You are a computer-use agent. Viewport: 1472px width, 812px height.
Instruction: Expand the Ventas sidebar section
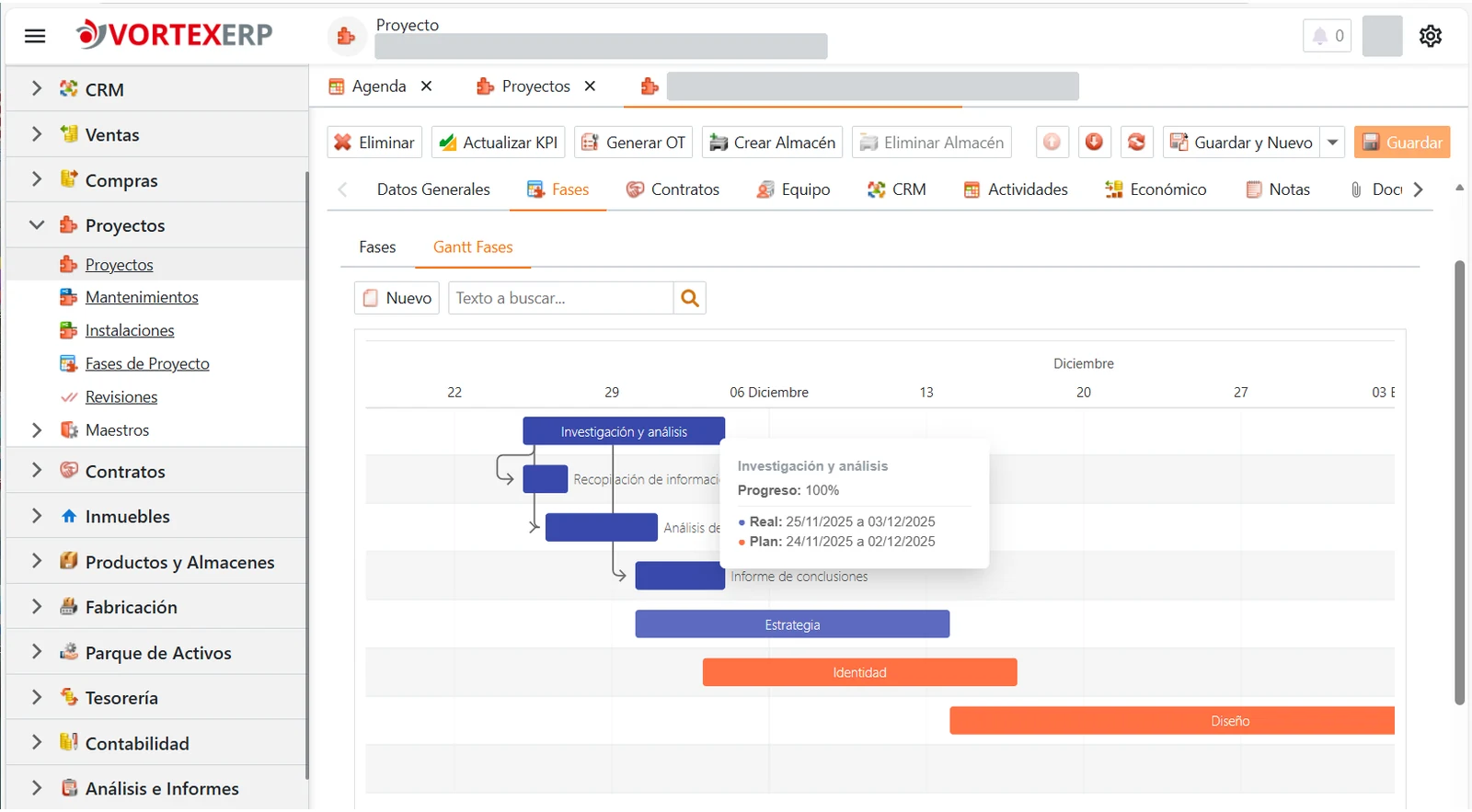pos(37,134)
